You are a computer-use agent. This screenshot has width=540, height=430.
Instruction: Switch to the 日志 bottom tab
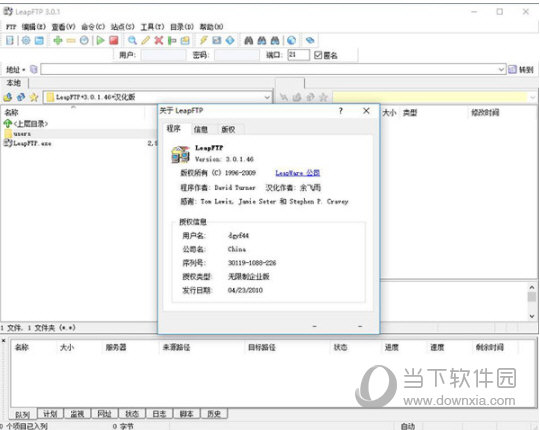[159, 413]
